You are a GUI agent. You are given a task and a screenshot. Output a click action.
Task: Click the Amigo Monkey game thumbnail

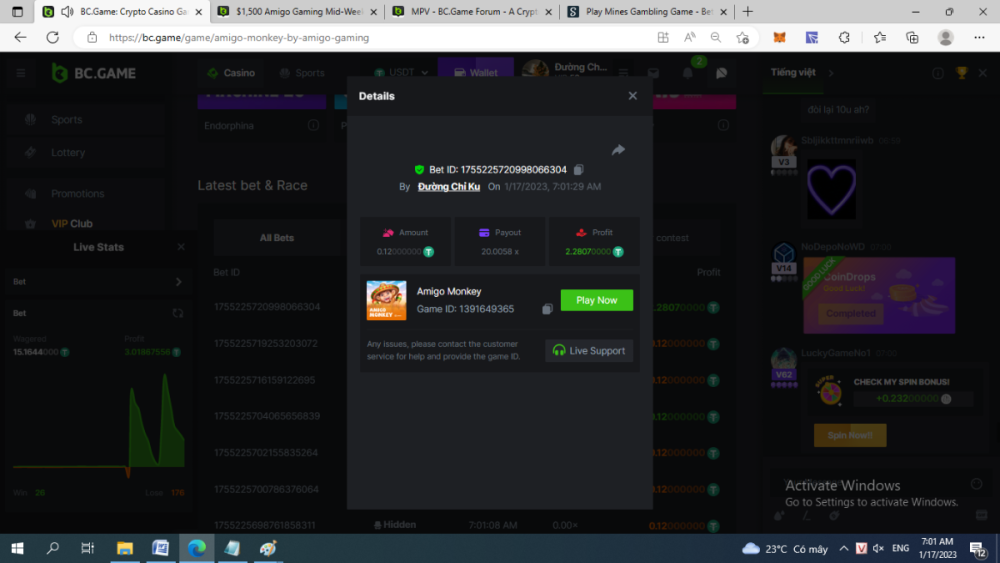(386, 300)
